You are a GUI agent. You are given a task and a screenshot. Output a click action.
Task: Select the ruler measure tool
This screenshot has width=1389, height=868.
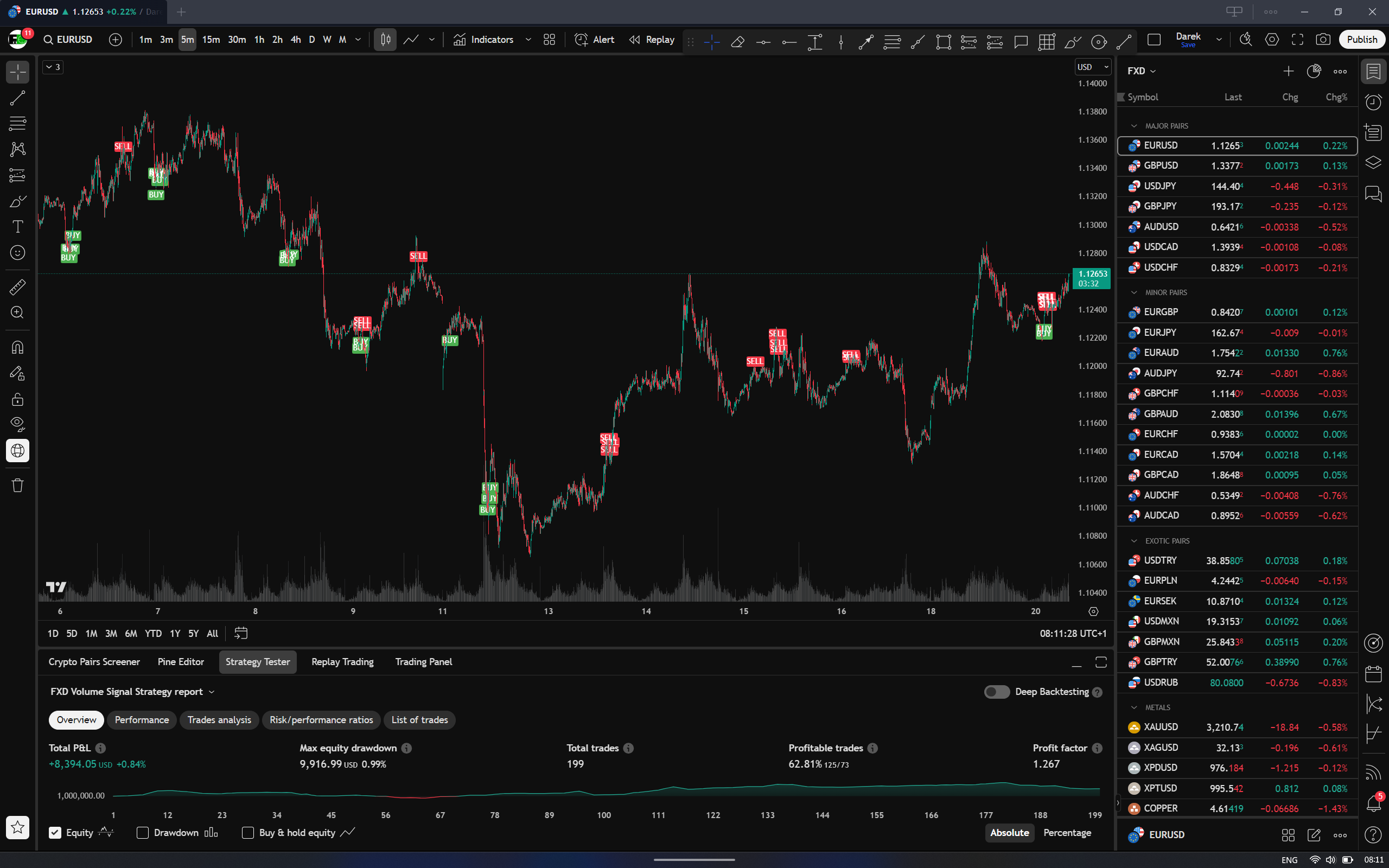pyautogui.click(x=18, y=286)
